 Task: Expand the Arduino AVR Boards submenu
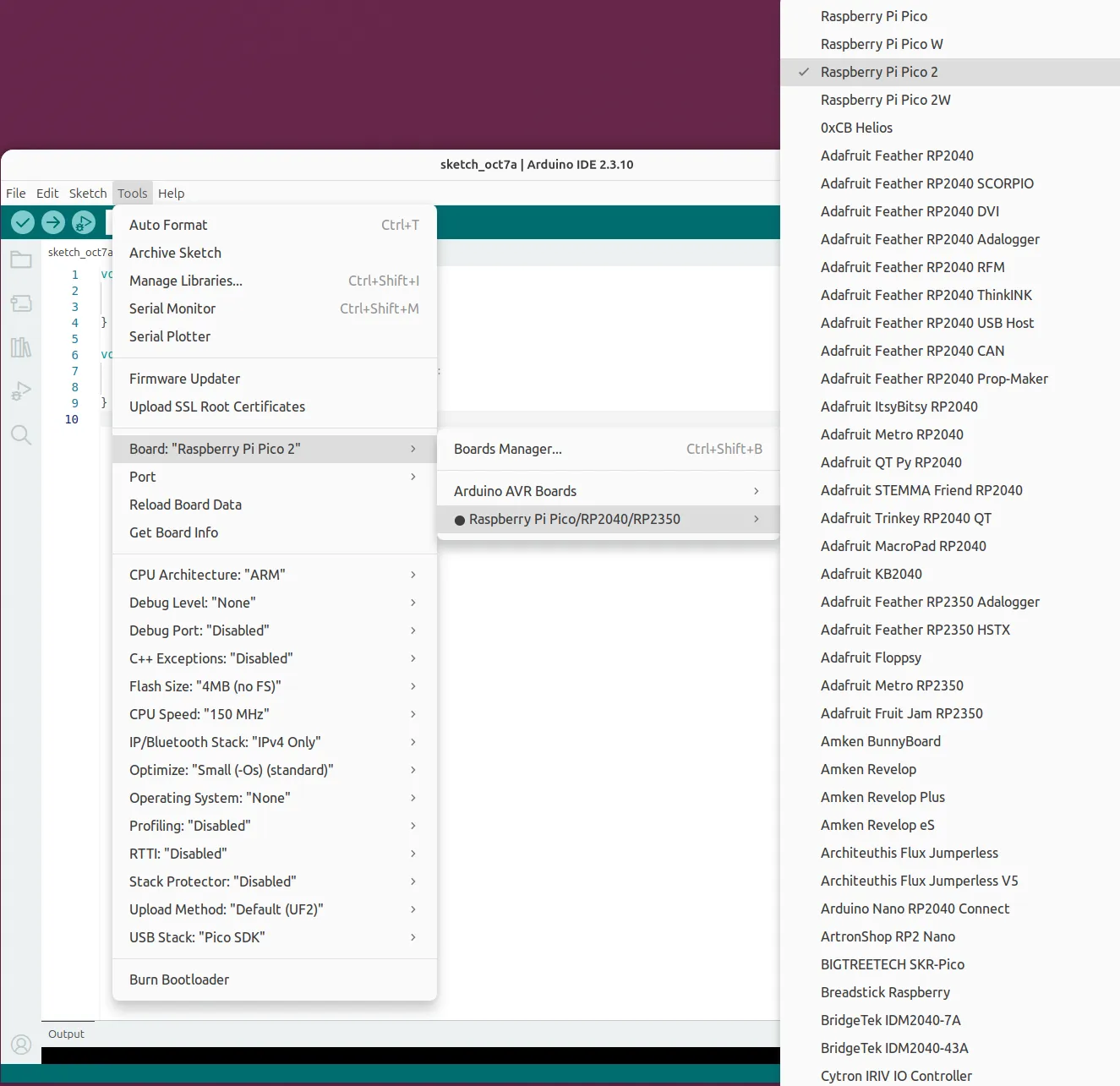[x=608, y=491]
